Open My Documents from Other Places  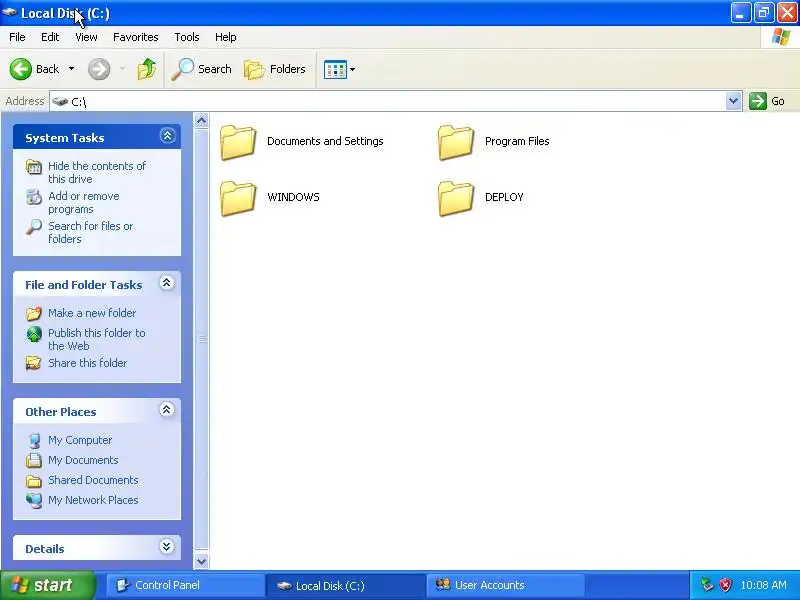pos(83,460)
